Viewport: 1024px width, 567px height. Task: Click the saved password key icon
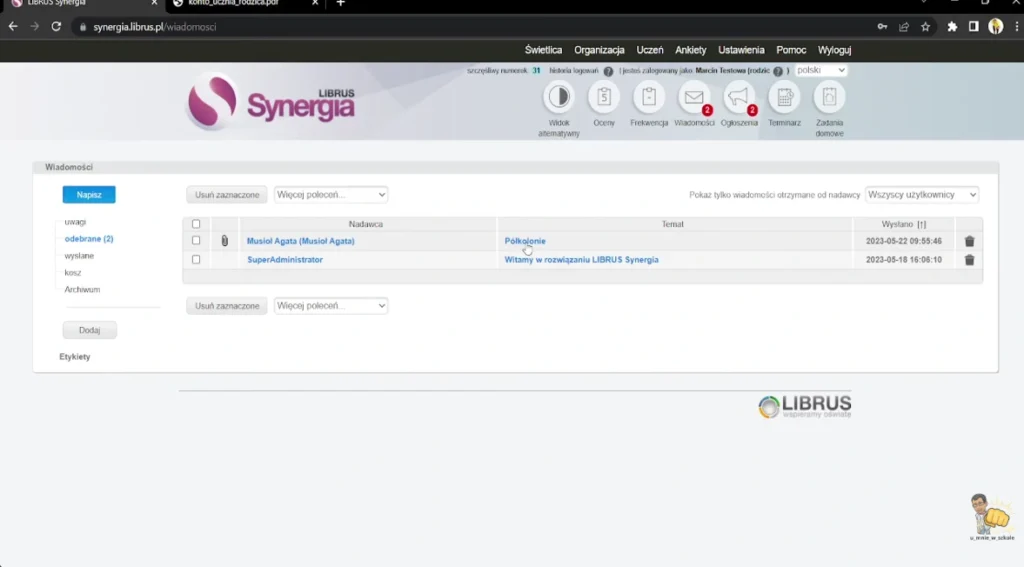[882, 27]
